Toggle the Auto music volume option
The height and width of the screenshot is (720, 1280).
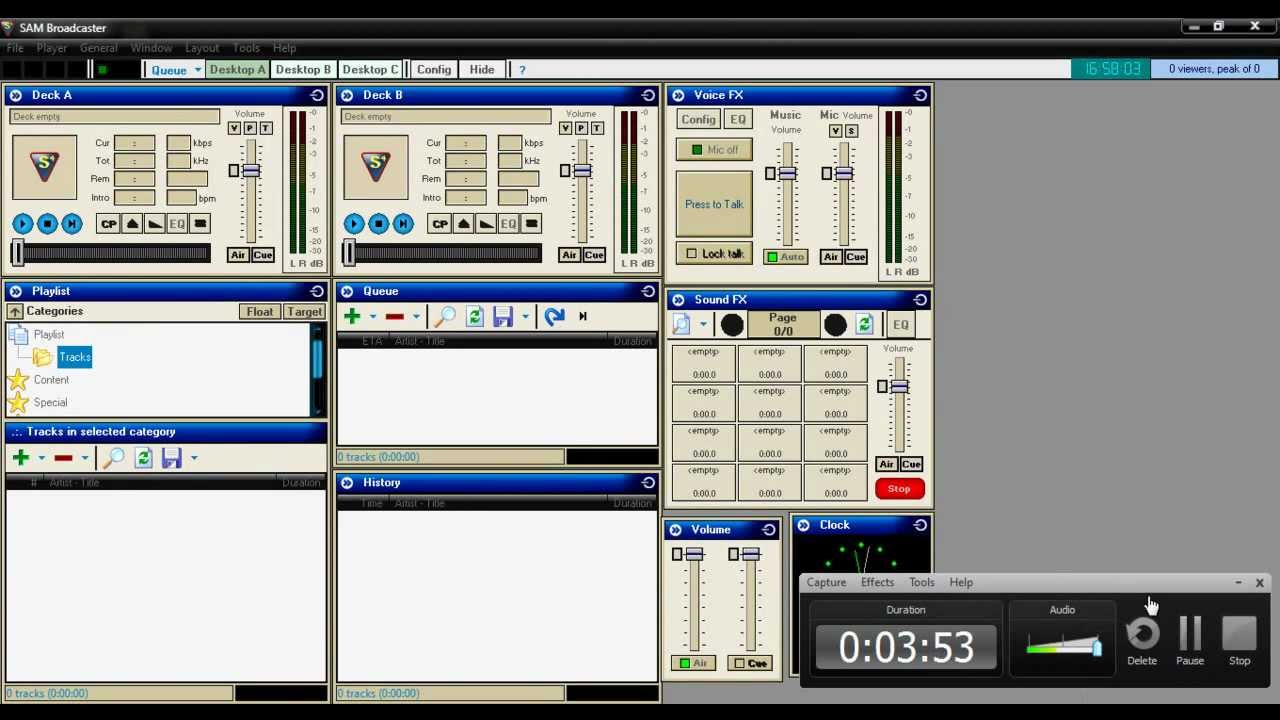785,257
